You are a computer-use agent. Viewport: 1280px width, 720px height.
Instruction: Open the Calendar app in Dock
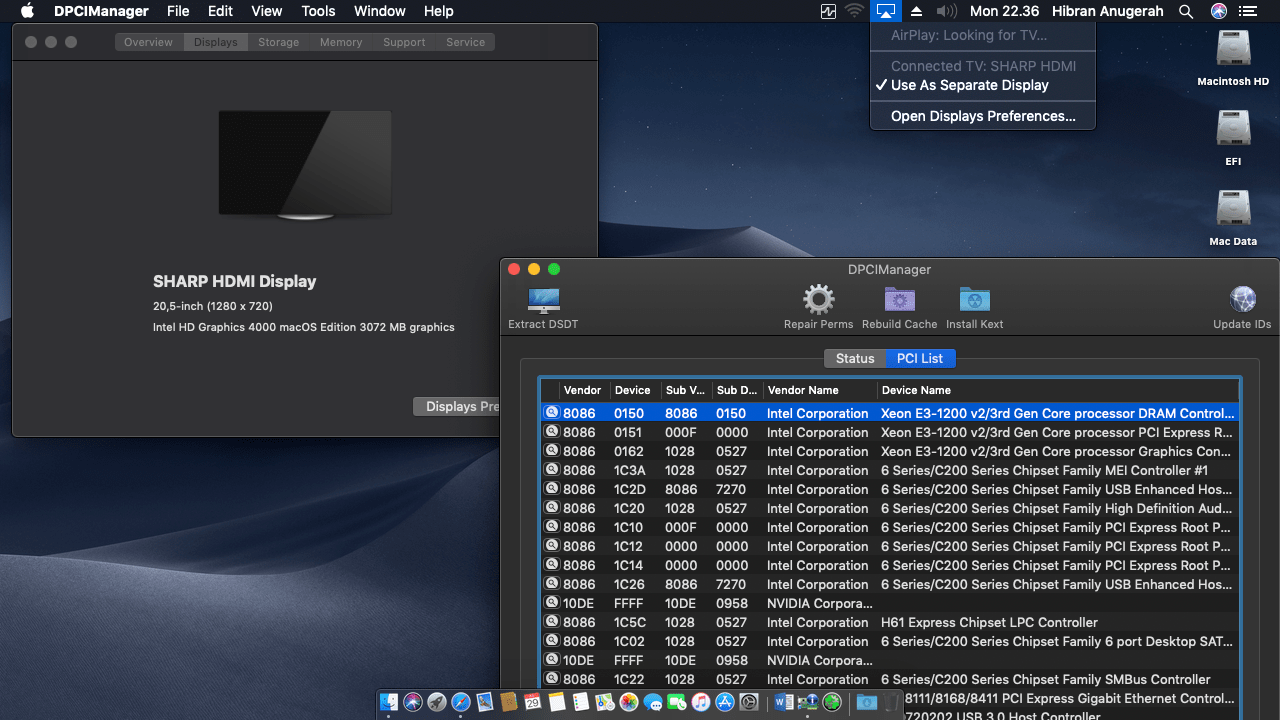[533, 703]
